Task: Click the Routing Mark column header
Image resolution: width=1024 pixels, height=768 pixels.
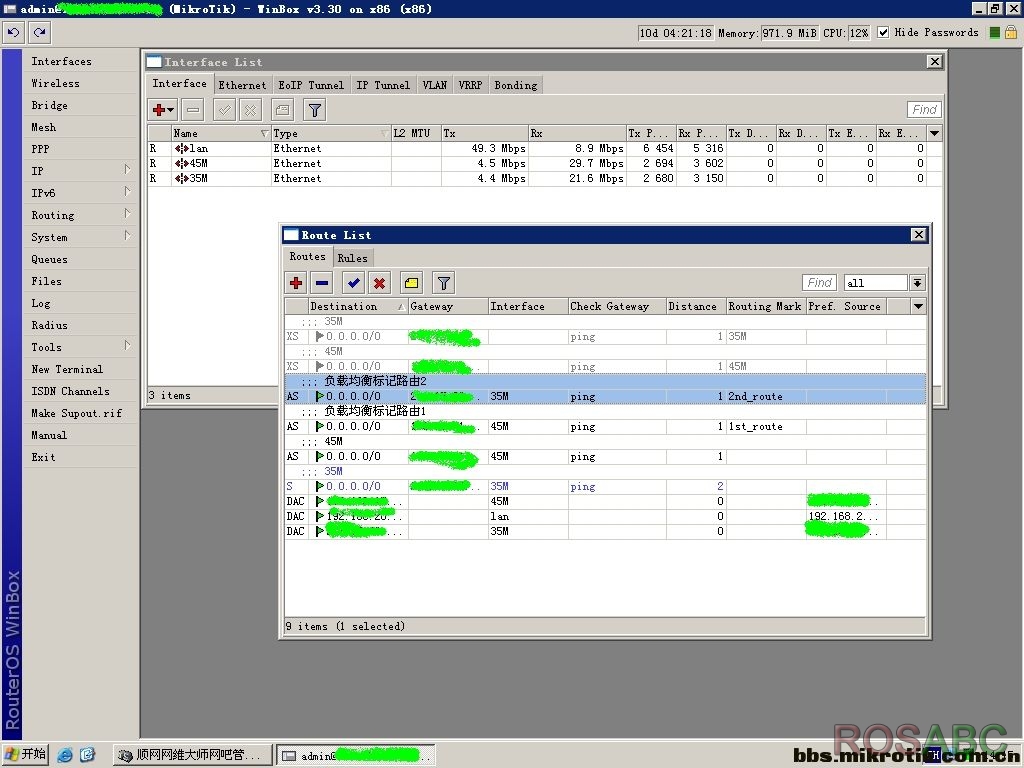Action: point(766,306)
